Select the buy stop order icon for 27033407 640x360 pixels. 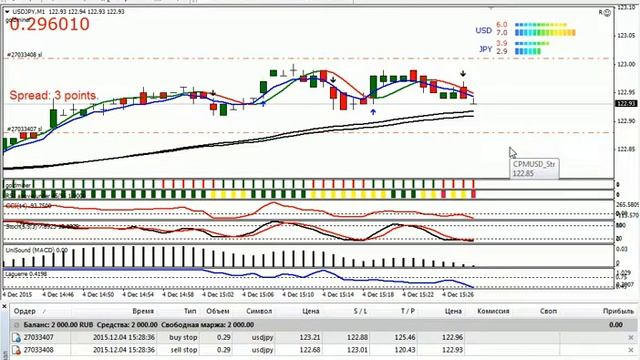(16, 338)
